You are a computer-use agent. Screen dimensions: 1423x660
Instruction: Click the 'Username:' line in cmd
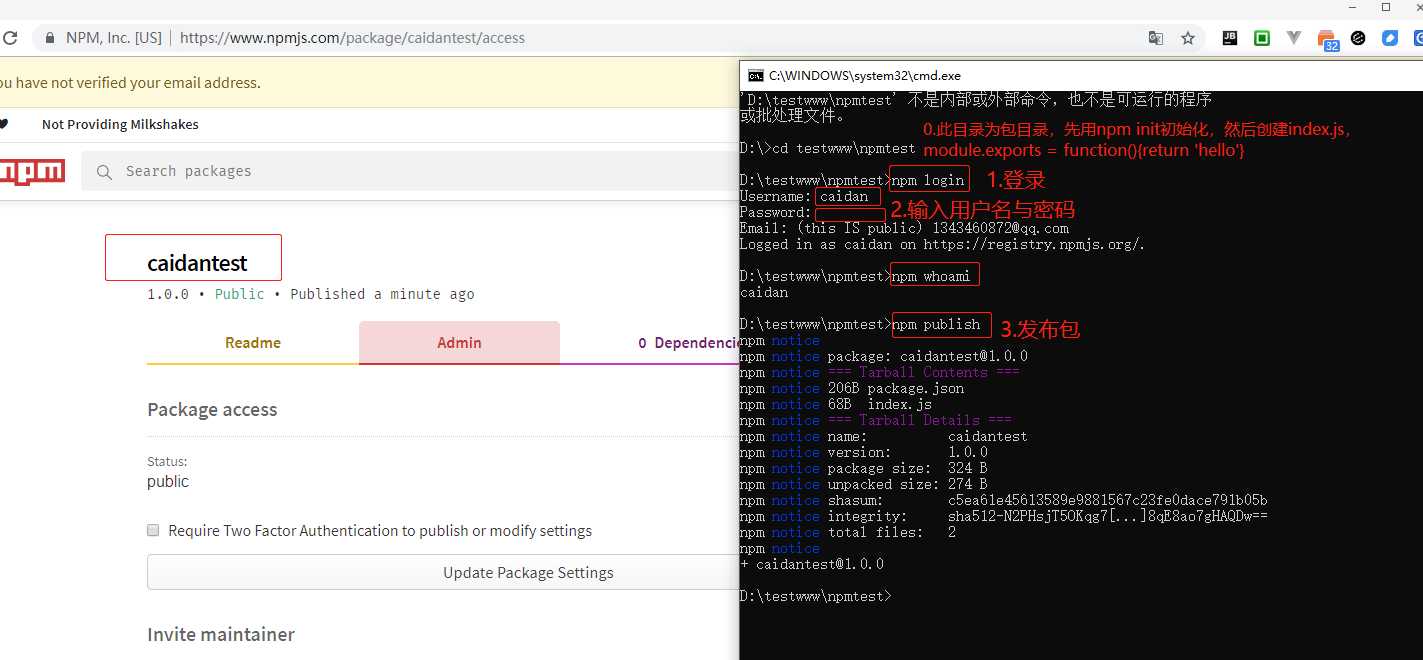[x=804, y=196]
